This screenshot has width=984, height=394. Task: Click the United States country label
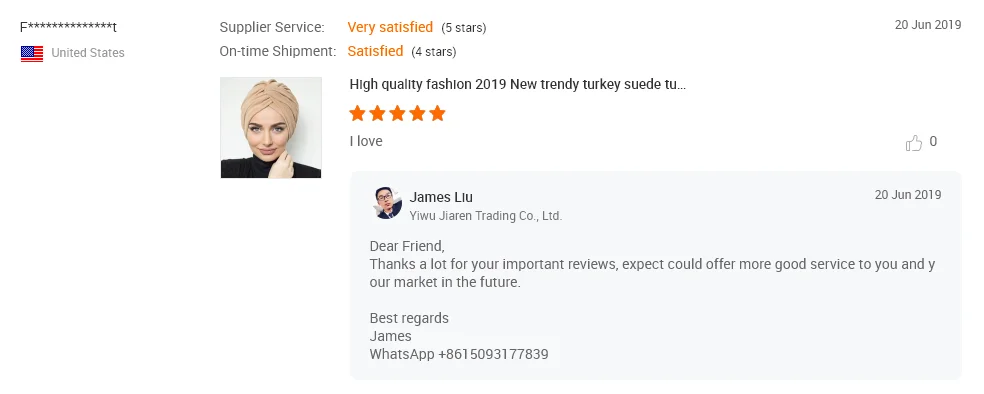pos(88,53)
